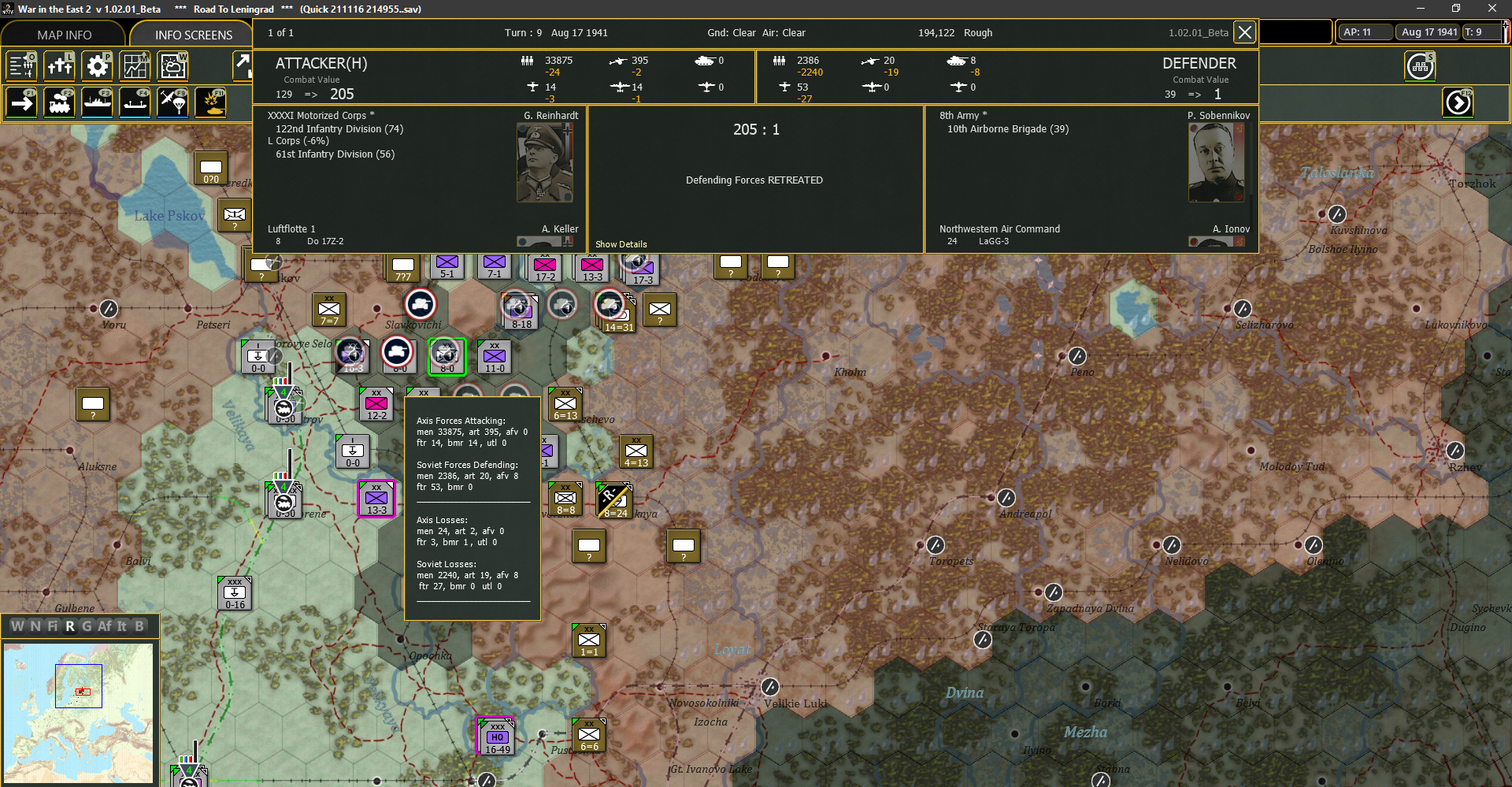Click the Toropets town marker
The height and width of the screenshot is (787, 1512).
coord(936,545)
